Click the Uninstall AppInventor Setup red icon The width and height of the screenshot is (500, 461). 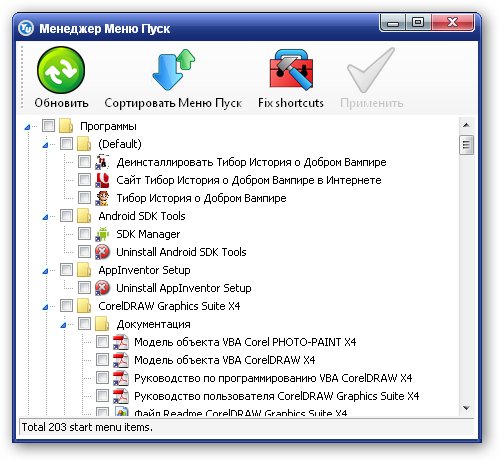[102, 288]
